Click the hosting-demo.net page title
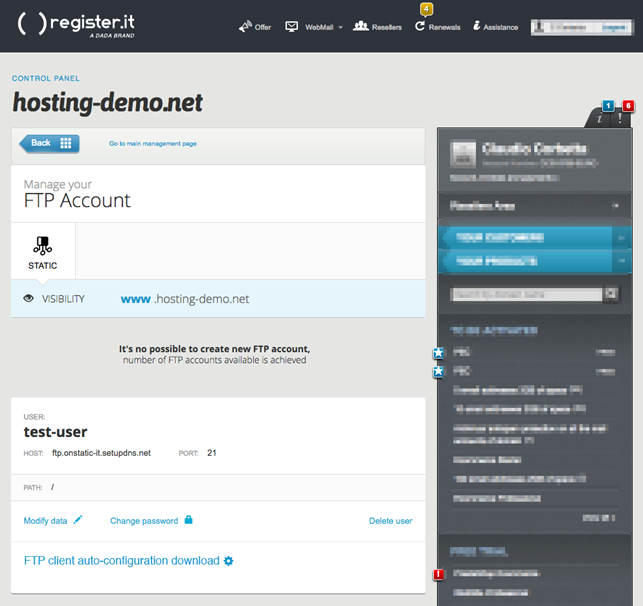 click(107, 102)
